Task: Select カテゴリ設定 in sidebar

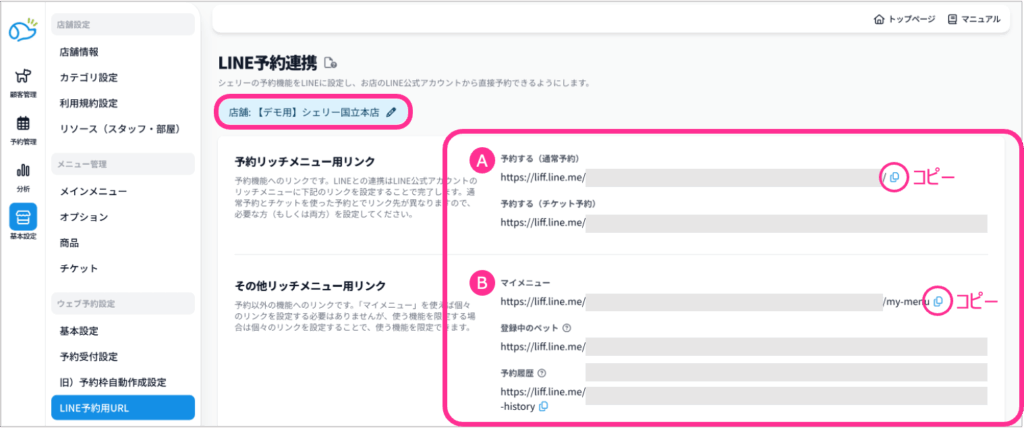Action: coord(89,77)
